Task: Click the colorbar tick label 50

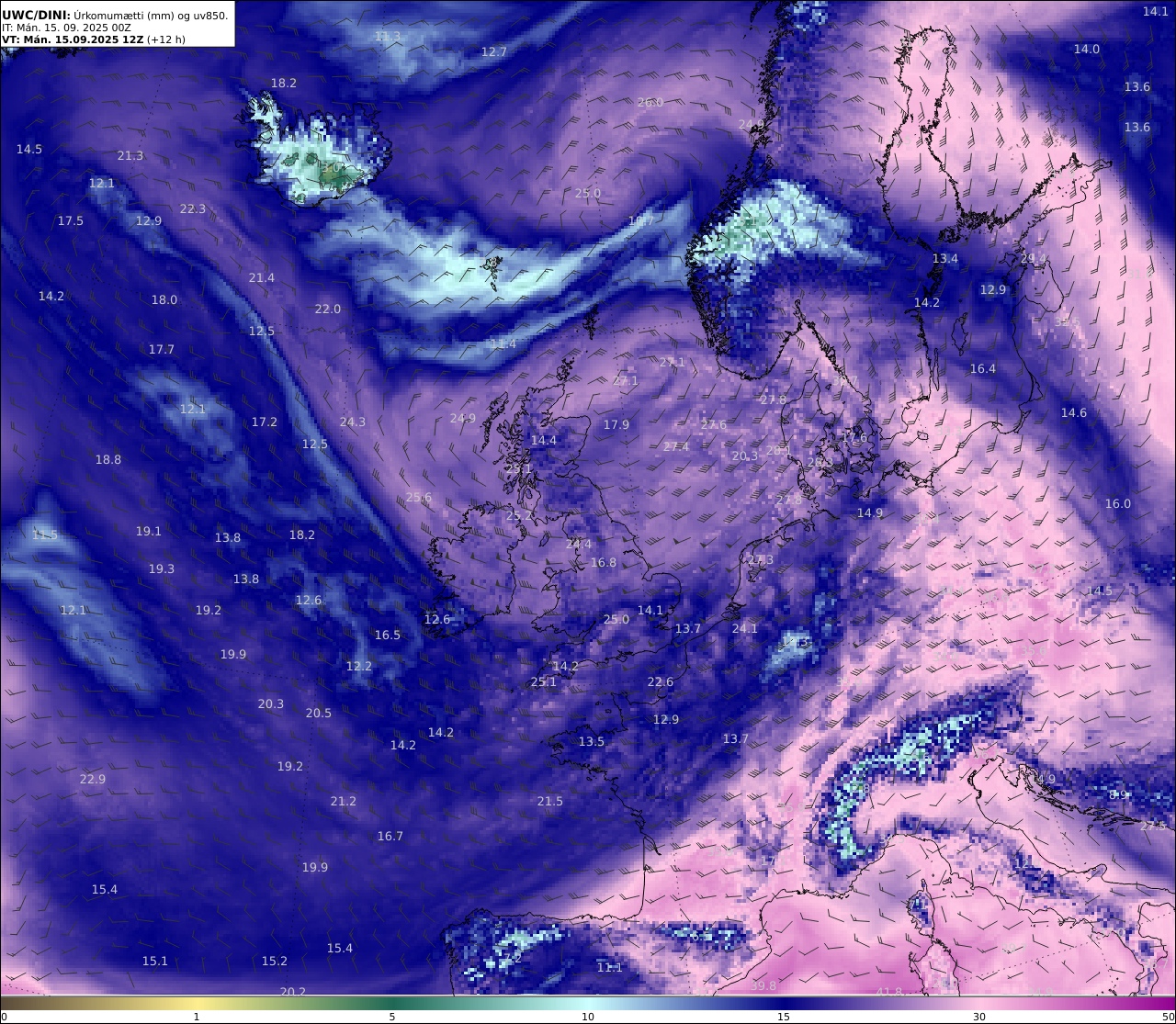Action: click(1168, 1017)
